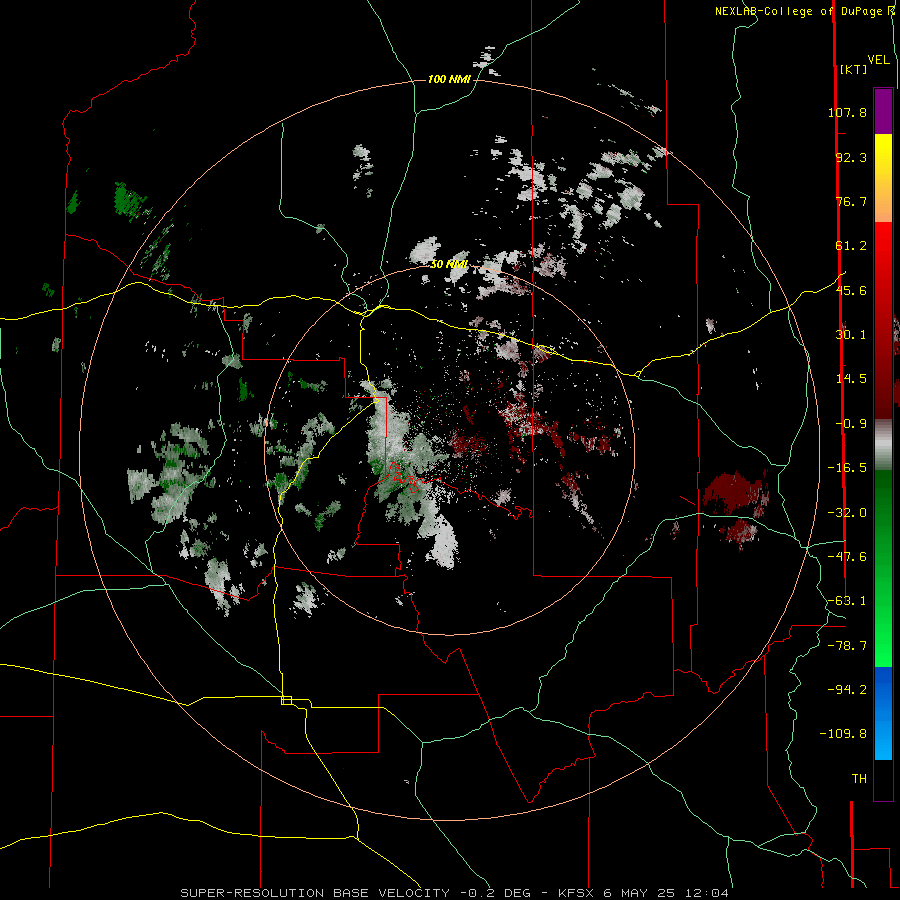Click the yellow square marker at highway junction
The image size is (900, 900).
286,700
